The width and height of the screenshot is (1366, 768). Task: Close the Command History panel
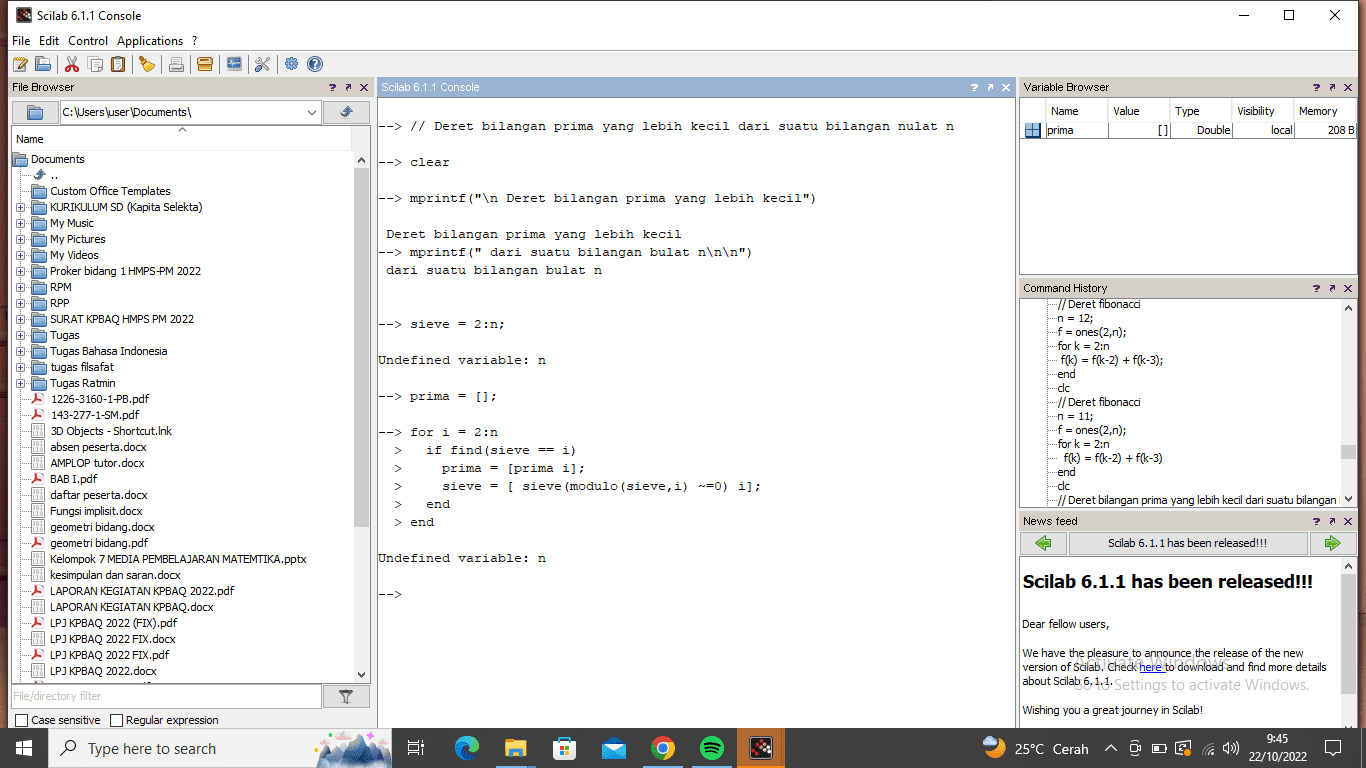(x=1348, y=288)
